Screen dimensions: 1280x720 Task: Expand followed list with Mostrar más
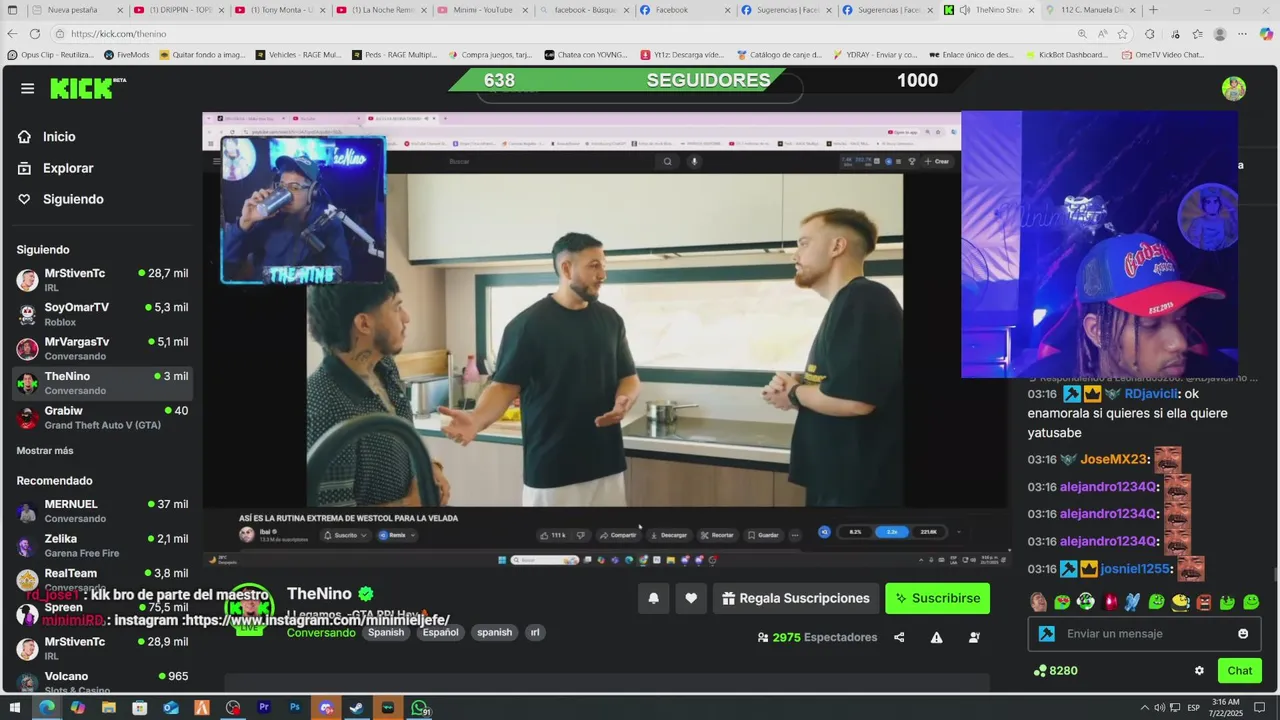pyautogui.click(x=45, y=451)
